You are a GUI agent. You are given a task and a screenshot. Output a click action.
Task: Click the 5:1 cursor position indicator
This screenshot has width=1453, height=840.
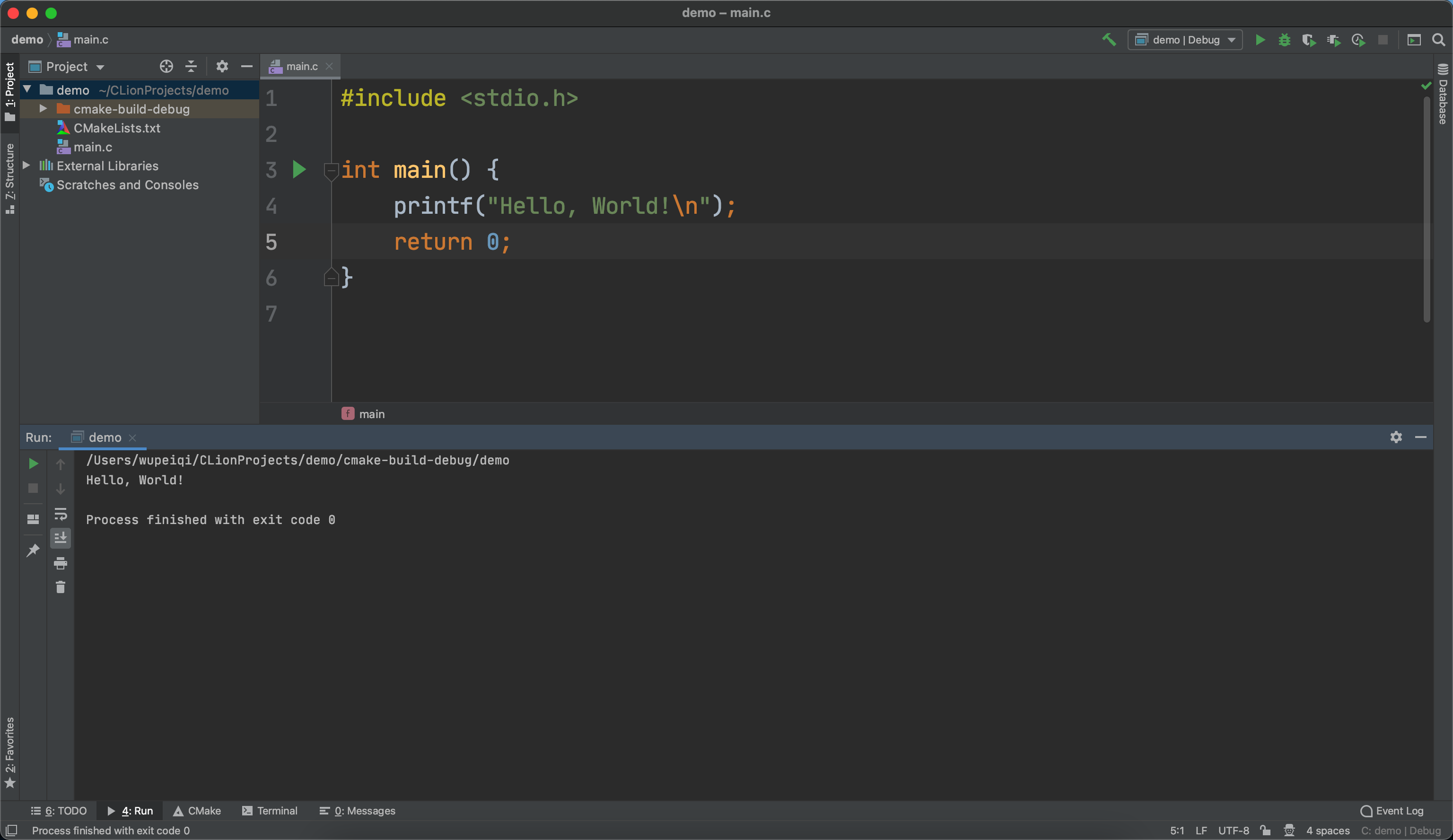click(x=1177, y=830)
